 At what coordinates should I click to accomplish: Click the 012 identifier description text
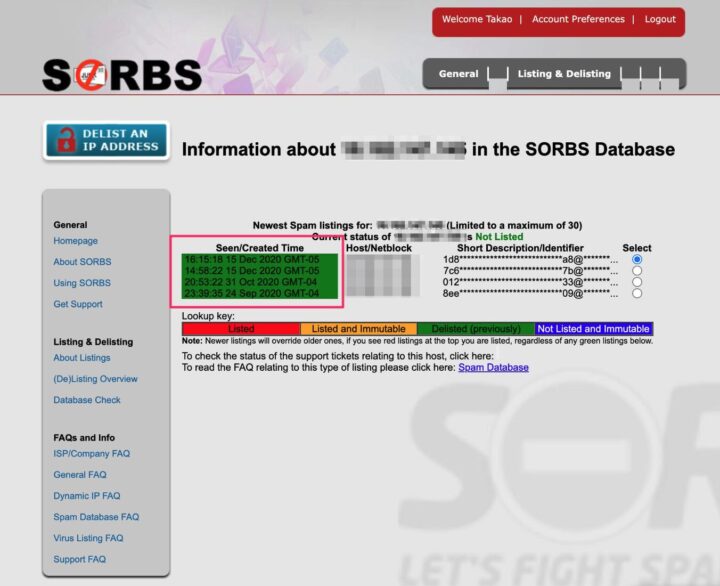530,282
